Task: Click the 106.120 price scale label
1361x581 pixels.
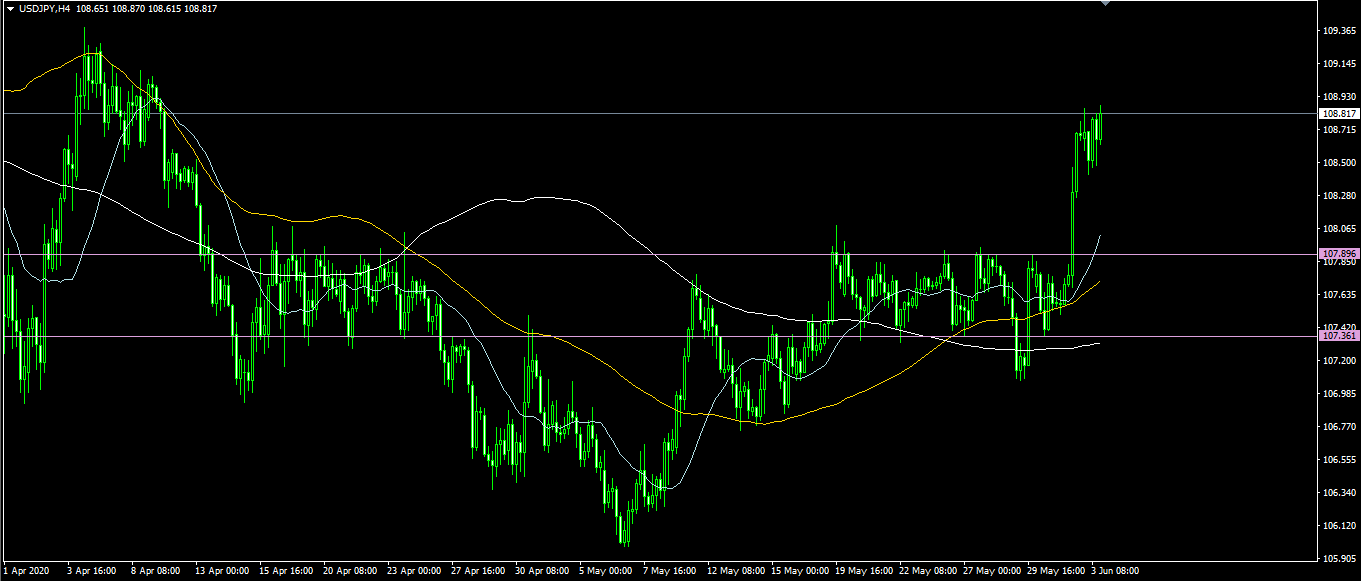Action: pyautogui.click(x=1339, y=526)
